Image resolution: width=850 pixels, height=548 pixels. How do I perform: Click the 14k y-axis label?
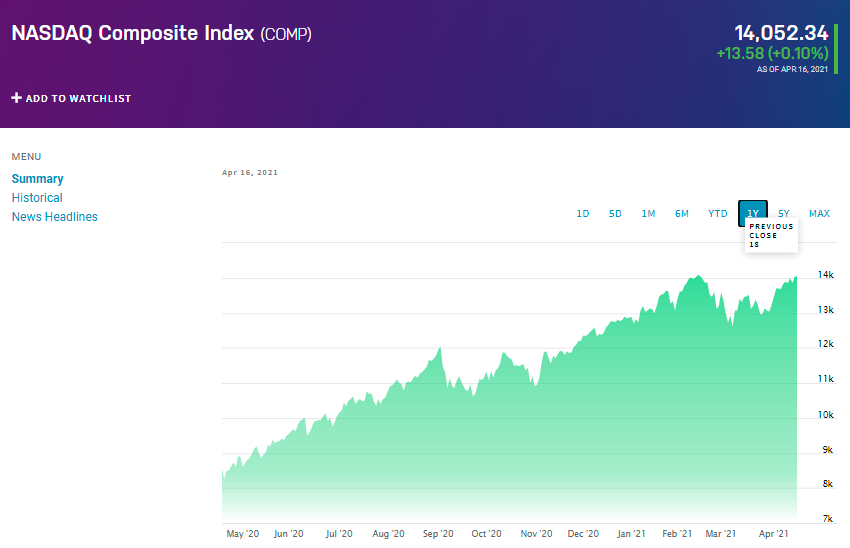coord(826,275)
